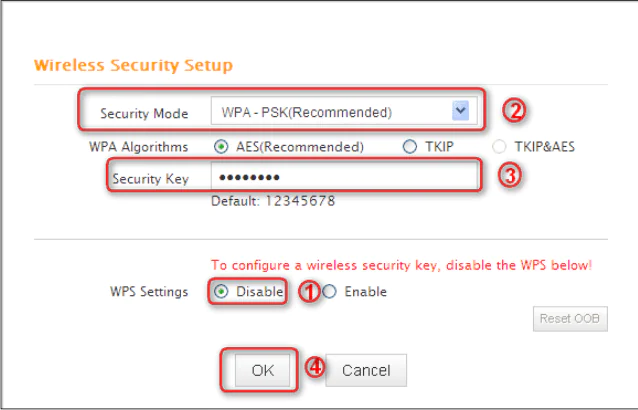Click the Wireless Security Setup heading

click(x=133, y=65)
